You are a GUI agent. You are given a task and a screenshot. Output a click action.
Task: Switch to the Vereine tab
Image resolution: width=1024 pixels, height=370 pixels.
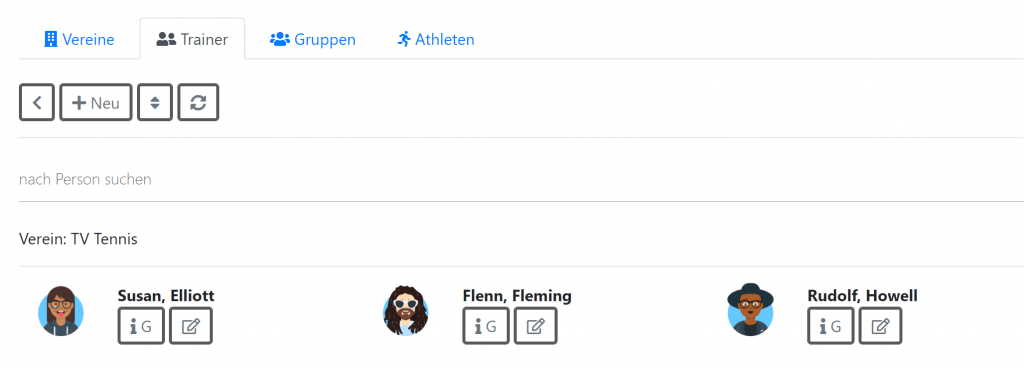[79, 39]
